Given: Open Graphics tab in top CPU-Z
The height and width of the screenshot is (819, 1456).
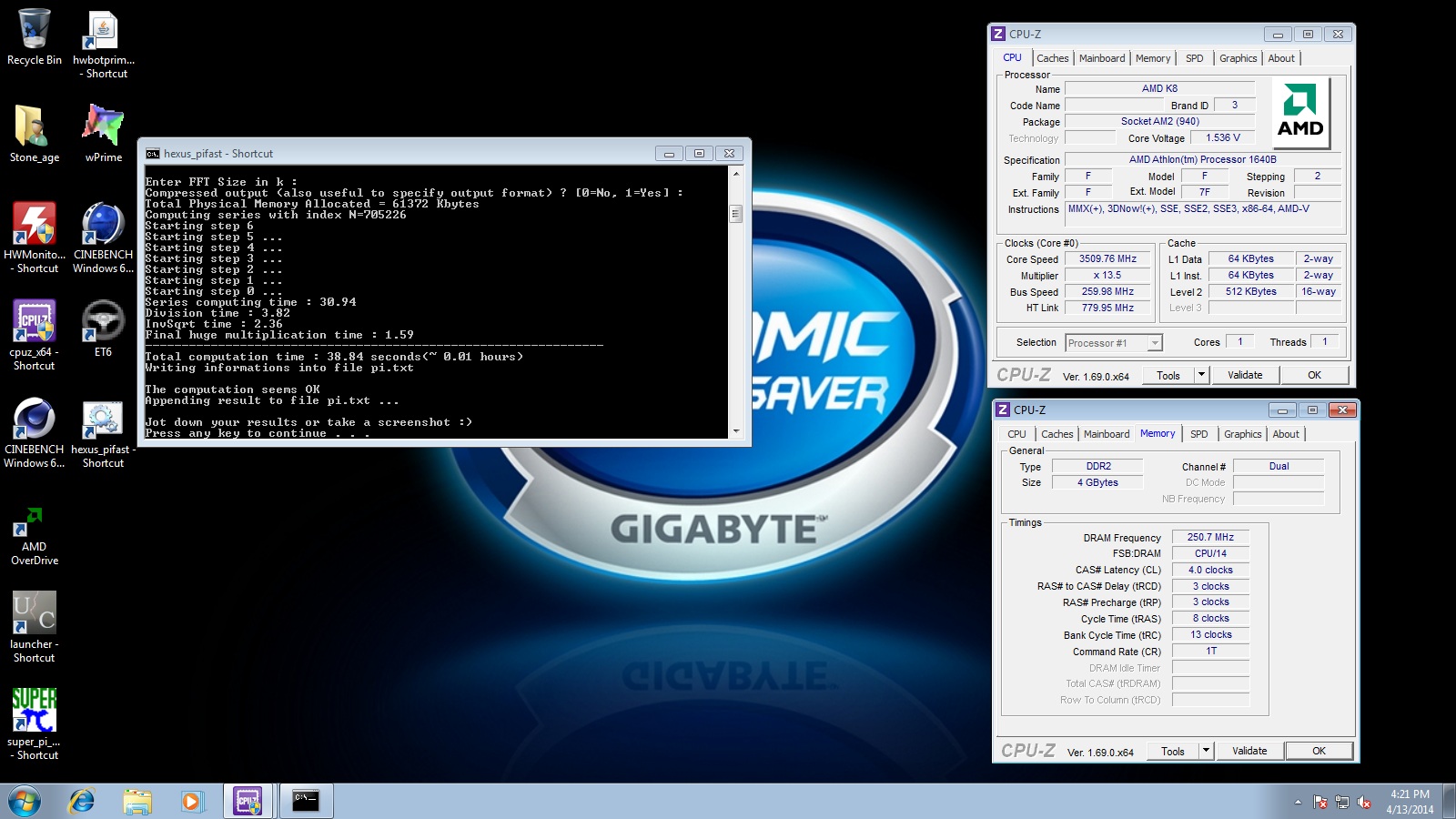Looking at the screenshot, I should point(1239,58).
